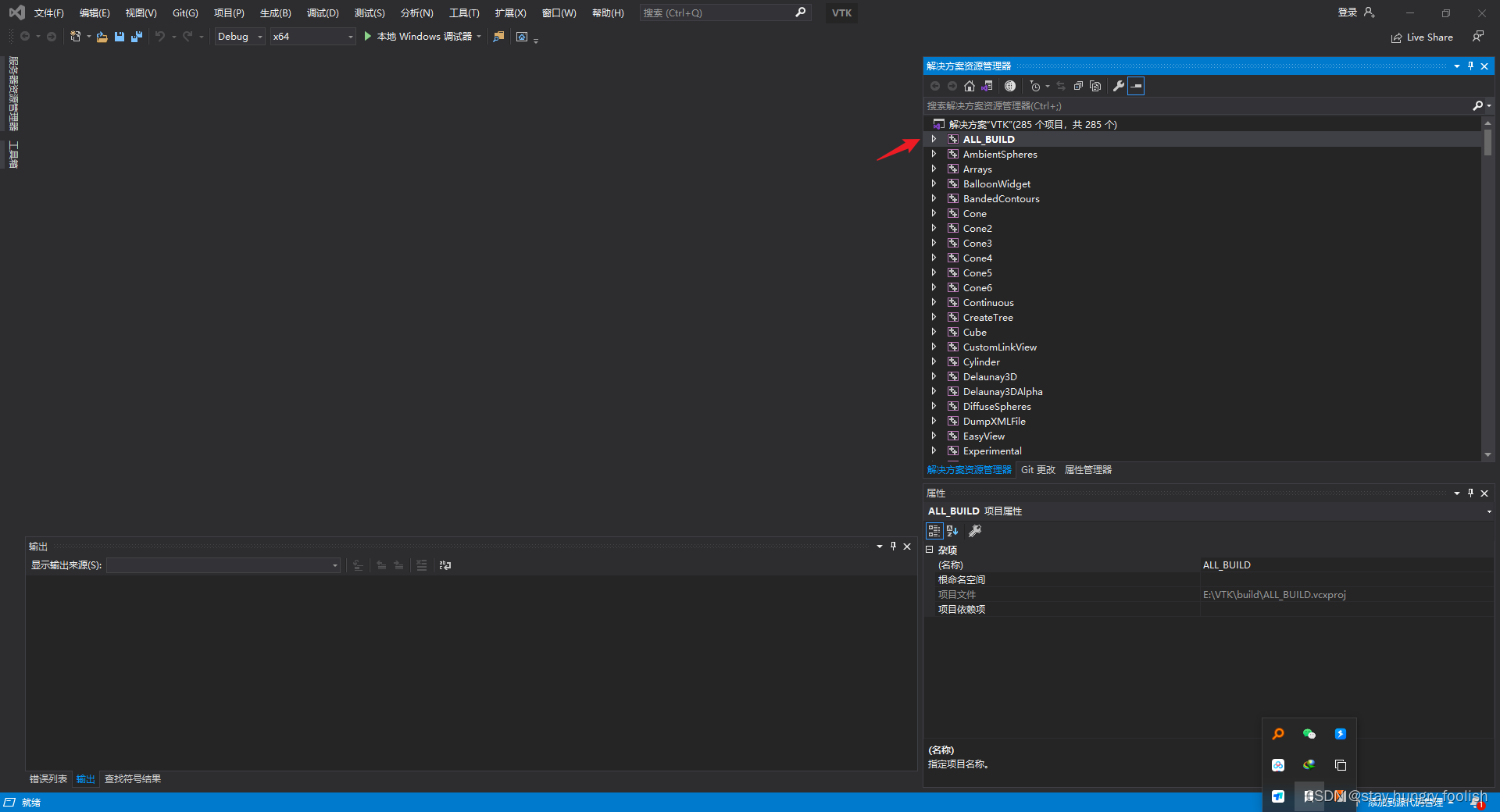
Task: Click the Home icon in Solution Explorer
Action: [x=970, y=86]
